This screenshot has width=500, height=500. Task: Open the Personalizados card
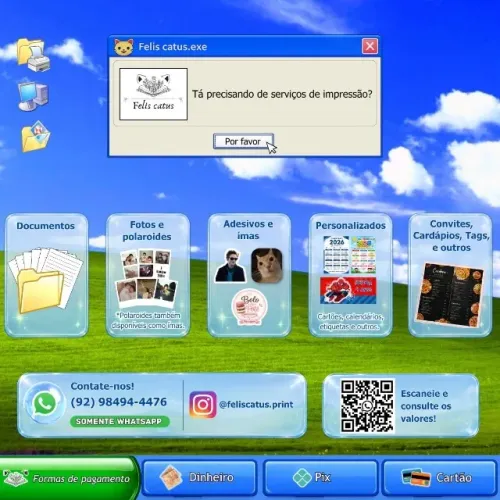pos(350,275)
